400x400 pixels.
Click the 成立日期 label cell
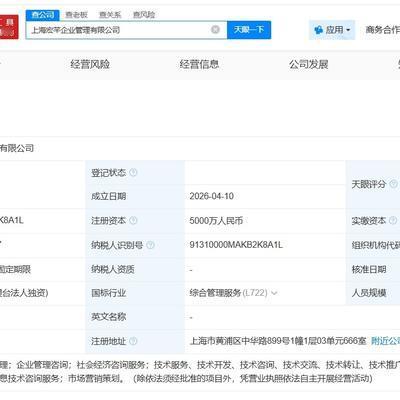[x=135, y=196]
